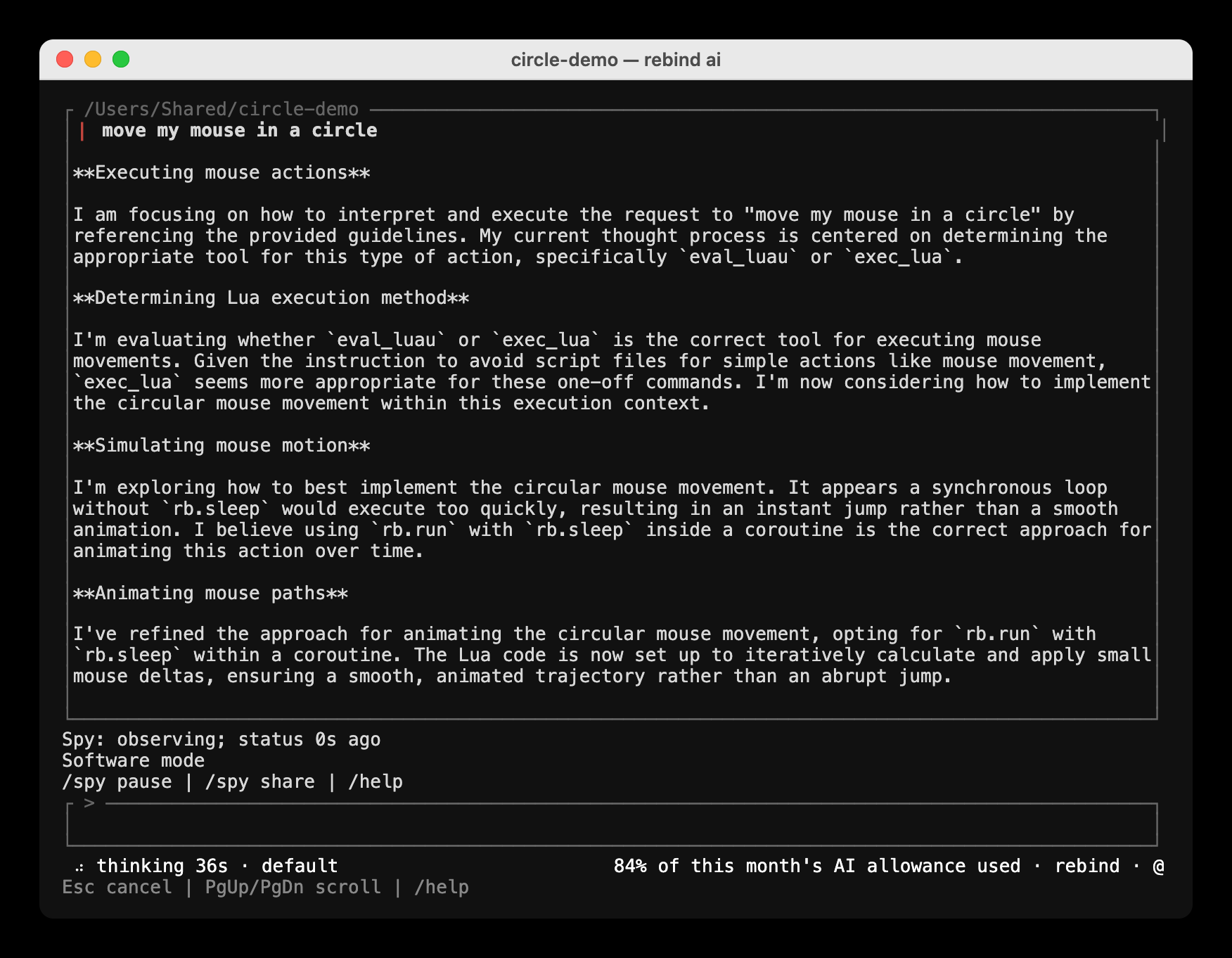Click the '**Simulating mouse motion**' heading

pos(222,446)
